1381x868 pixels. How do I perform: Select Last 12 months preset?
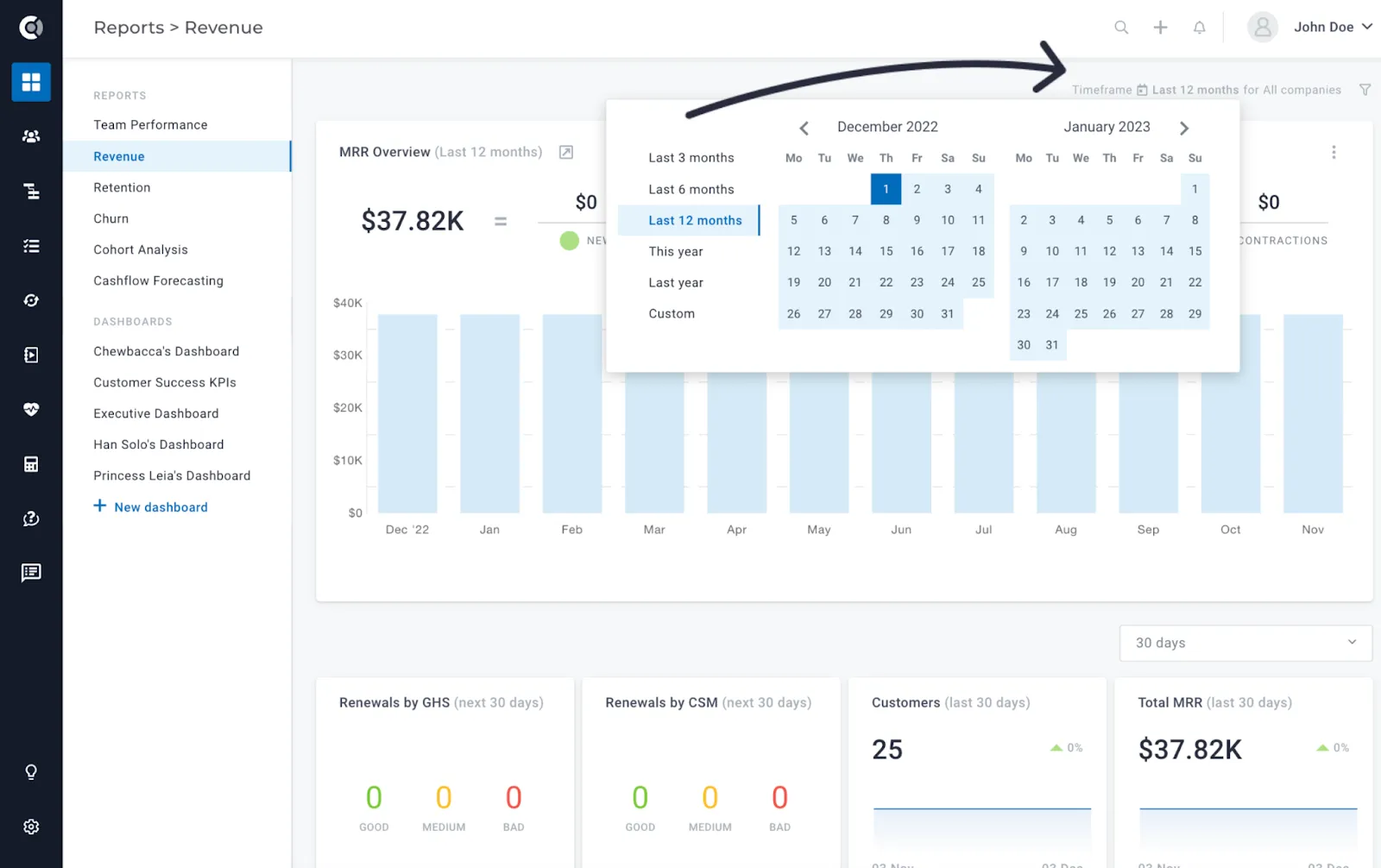coord(689,220)
